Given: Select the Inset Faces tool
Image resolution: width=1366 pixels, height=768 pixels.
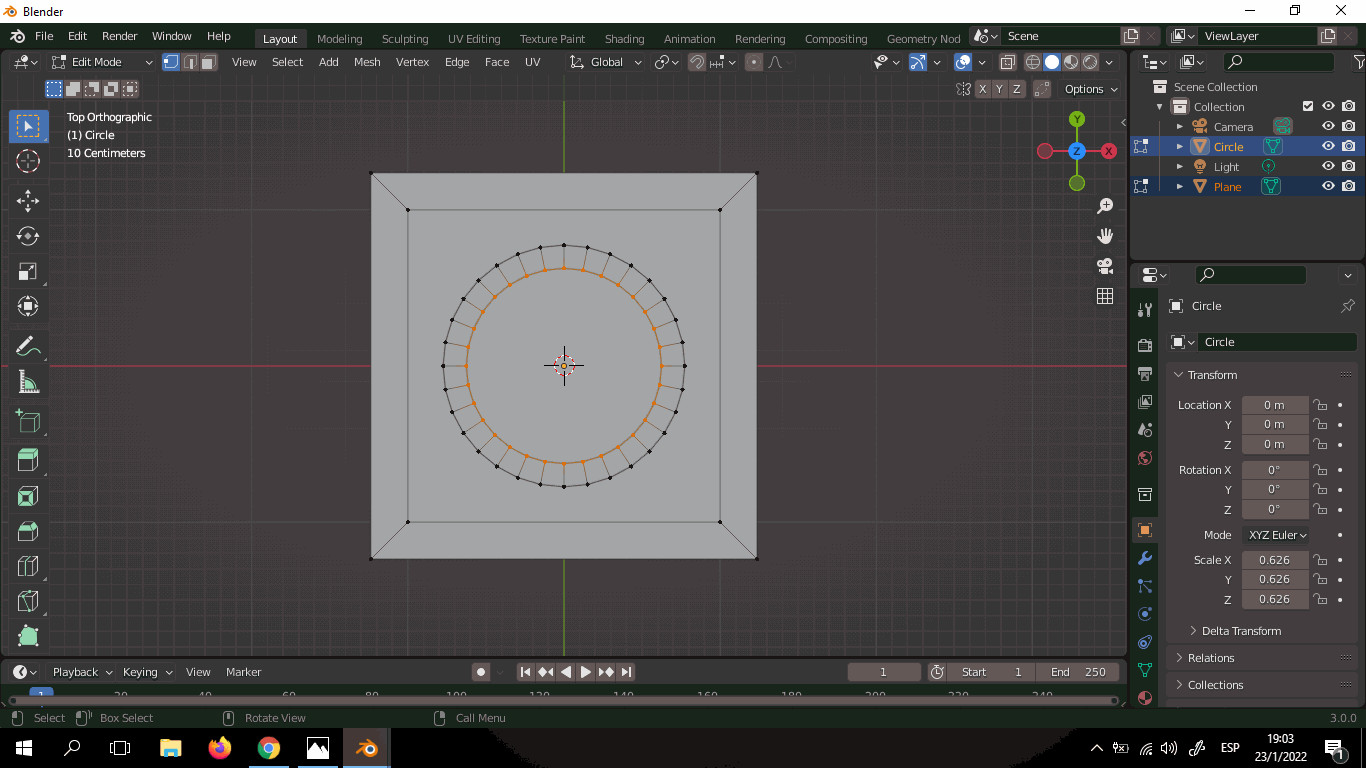Looking at the screenshot, I should pos(28,496).
